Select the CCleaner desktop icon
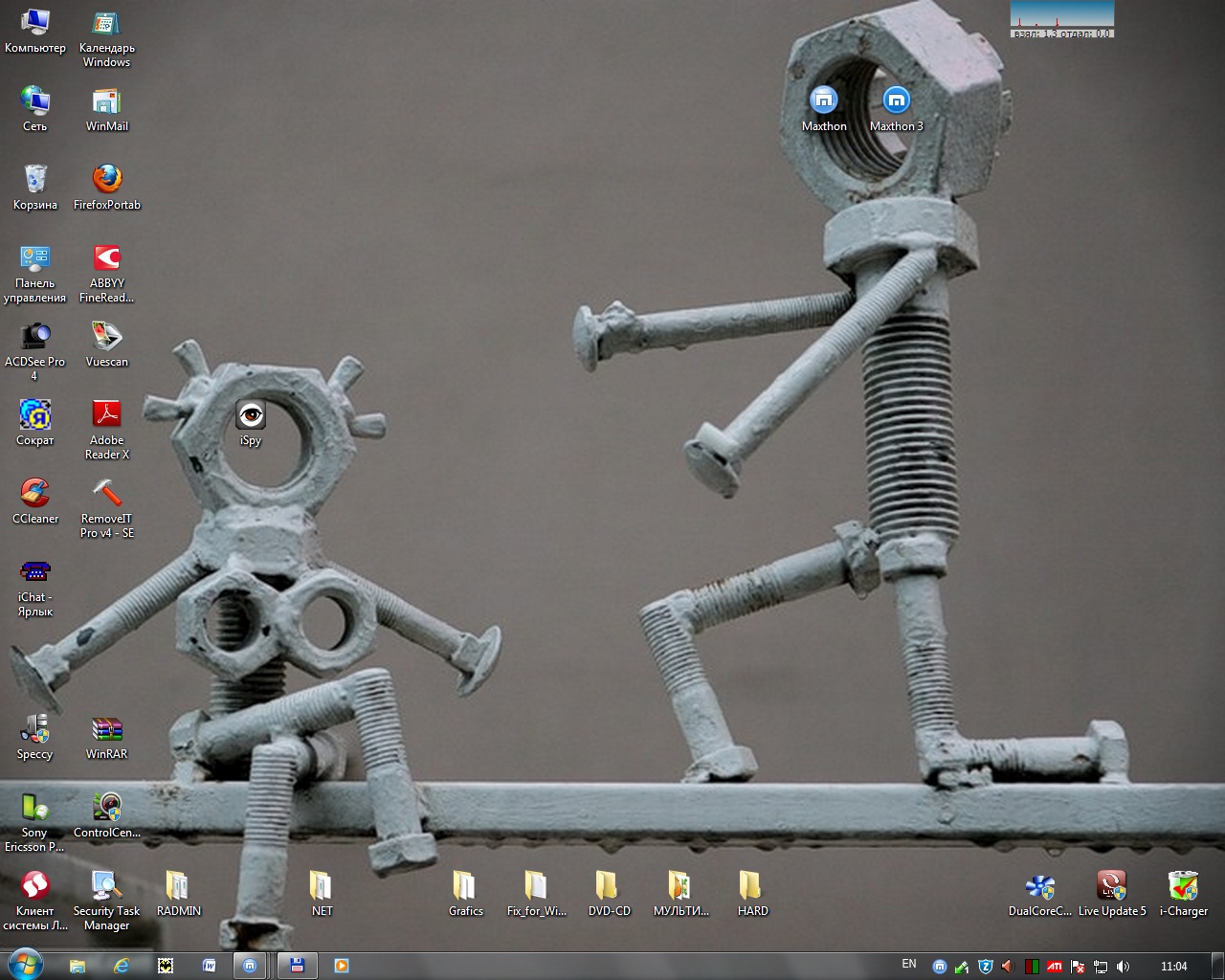This screenshot has width=1225, height=980. (35, 494)
